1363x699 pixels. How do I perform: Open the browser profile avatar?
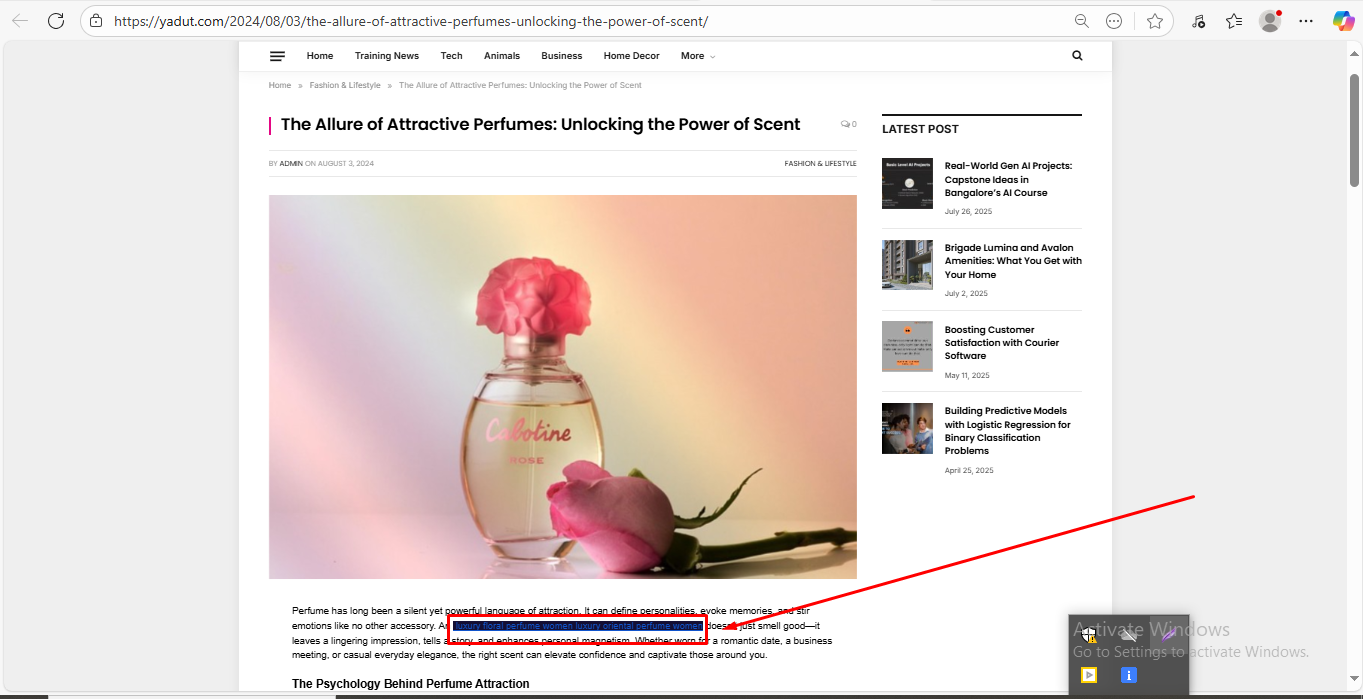click(1270, 21)
